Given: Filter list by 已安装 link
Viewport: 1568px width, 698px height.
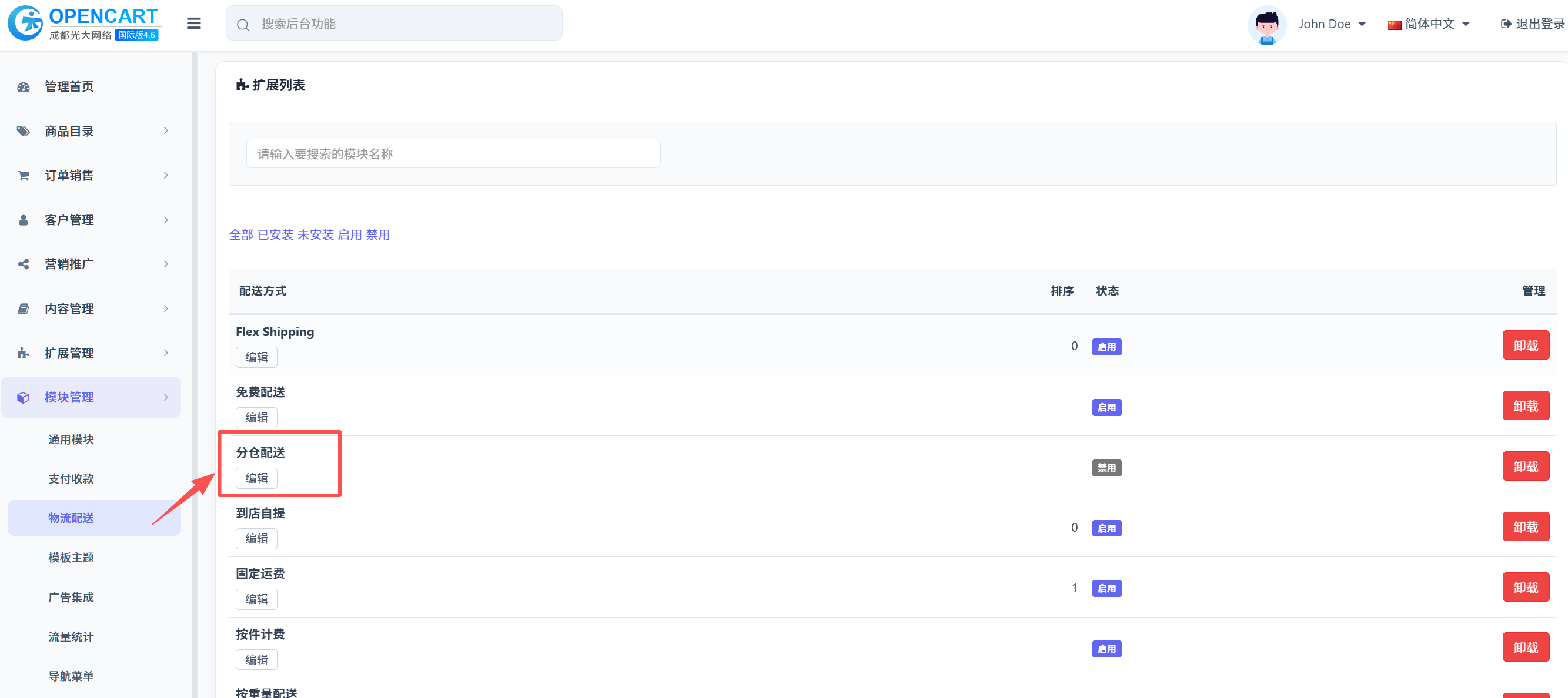Looking at the screenshot, I should [275, 235].
